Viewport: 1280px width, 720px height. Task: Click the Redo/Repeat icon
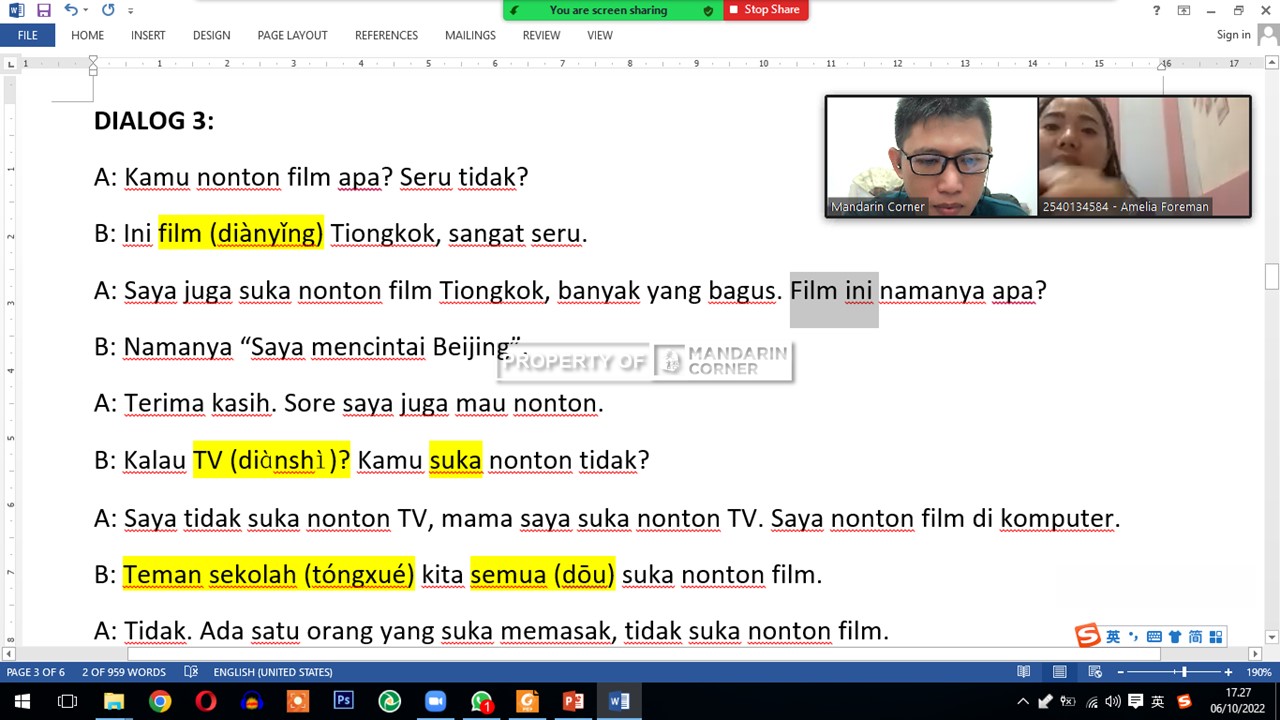(108, 10)
